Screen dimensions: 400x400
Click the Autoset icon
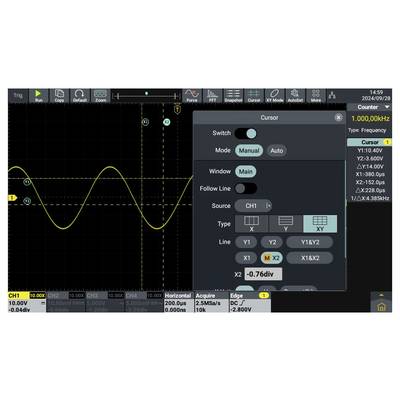(x=295, y=96)
